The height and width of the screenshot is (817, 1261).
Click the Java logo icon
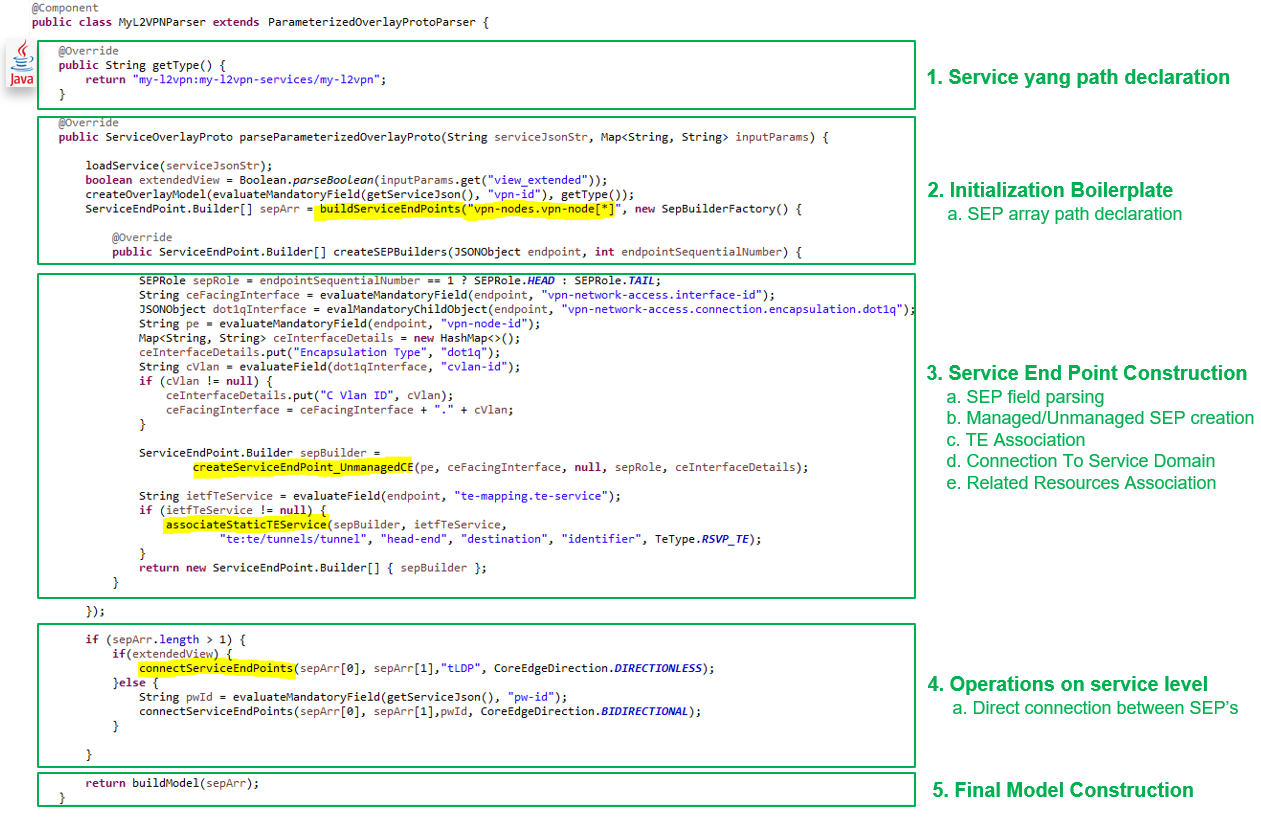(x=20, y=63)
